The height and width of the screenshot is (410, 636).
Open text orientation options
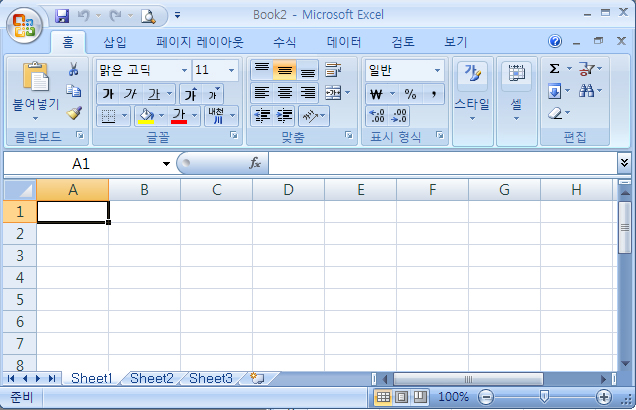coord(314,116)
